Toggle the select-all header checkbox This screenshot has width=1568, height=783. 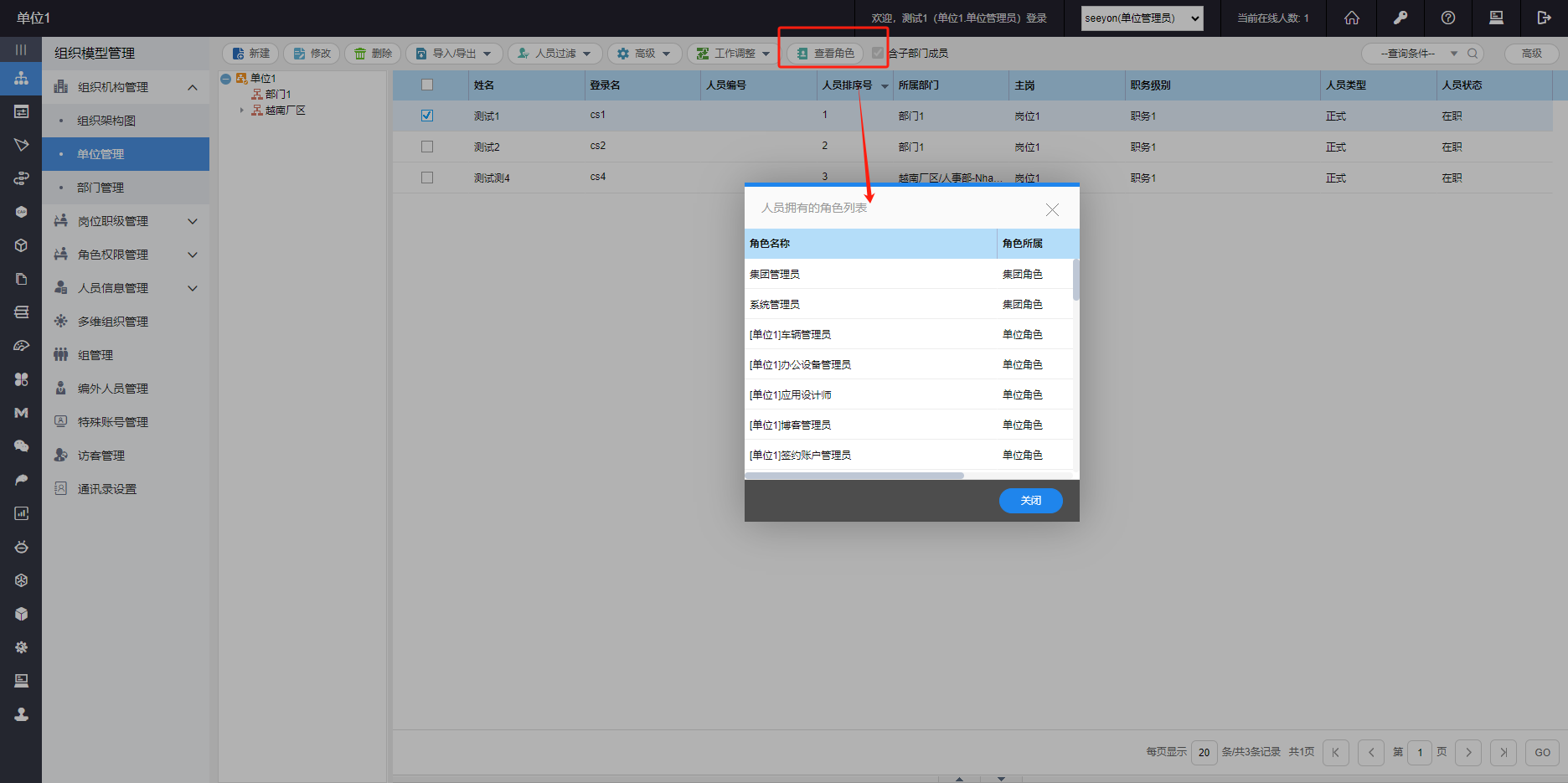[427, 85]
